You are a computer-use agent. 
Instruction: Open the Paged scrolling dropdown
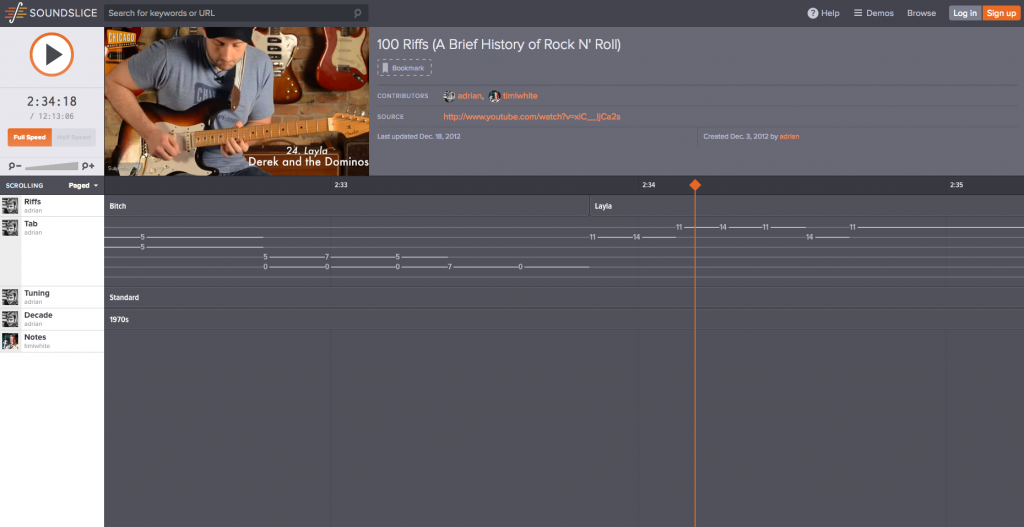[x=84, y=185]
